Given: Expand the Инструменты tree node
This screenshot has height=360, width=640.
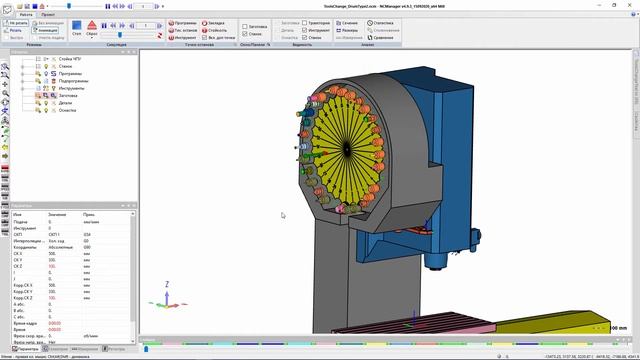Looking at the screenshot, I should [22, 88].
